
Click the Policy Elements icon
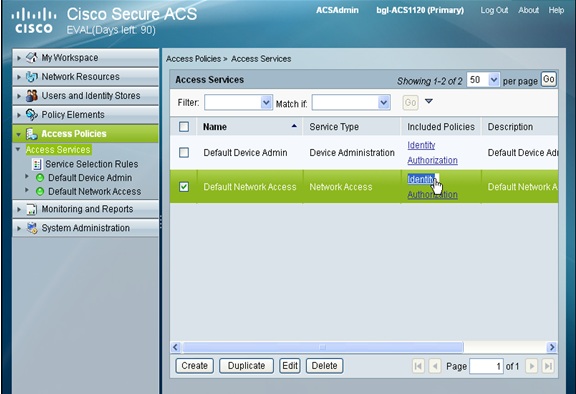tap(32, 115)
